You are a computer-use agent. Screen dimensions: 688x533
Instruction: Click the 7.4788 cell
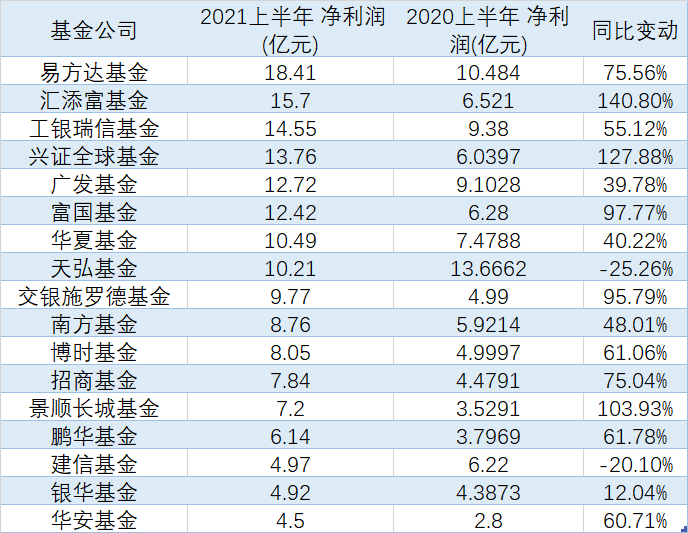tap(488, 239)
